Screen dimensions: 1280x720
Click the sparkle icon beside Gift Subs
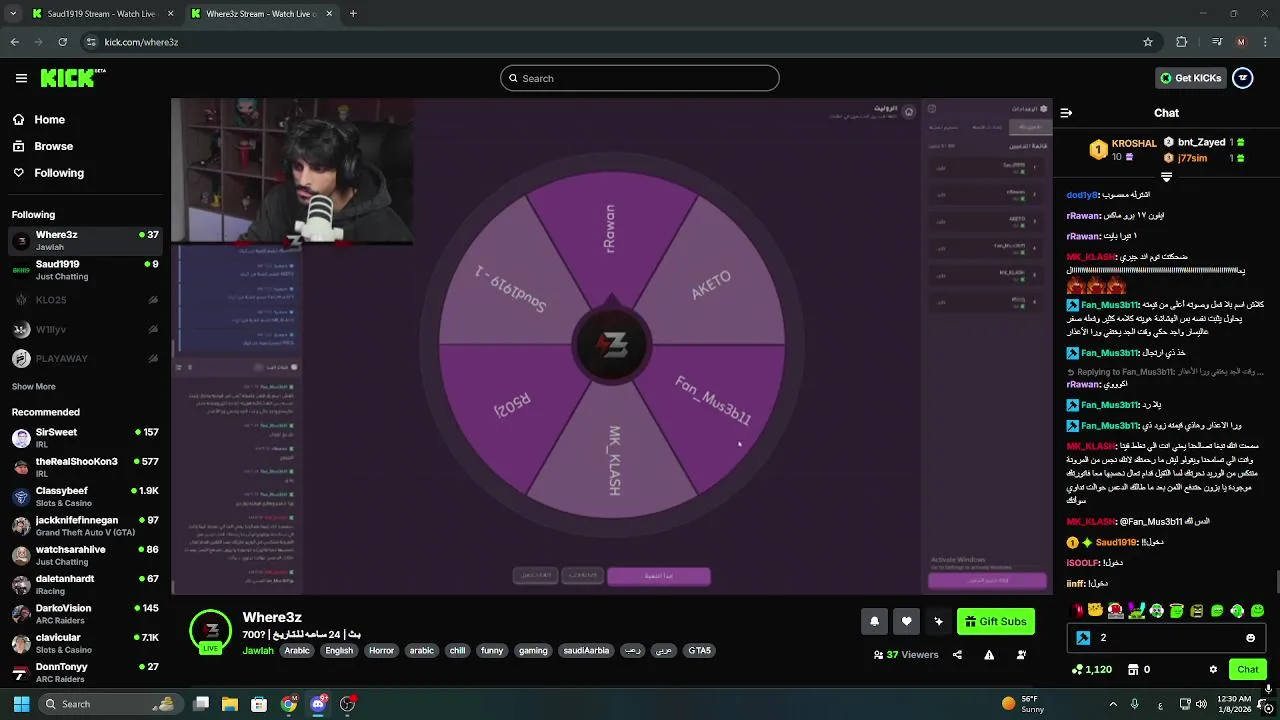click(938, 621)
